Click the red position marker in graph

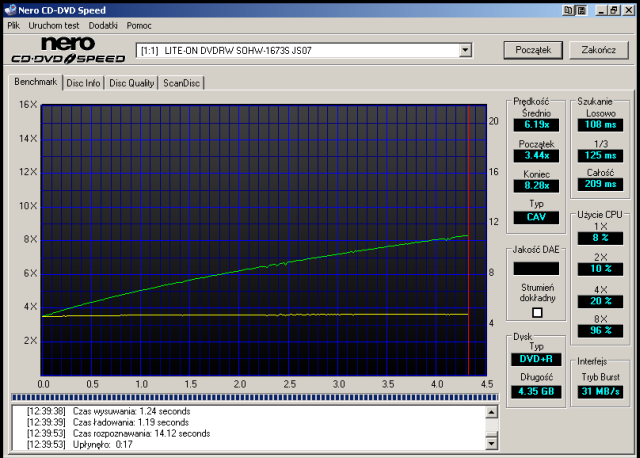[468, 240]
